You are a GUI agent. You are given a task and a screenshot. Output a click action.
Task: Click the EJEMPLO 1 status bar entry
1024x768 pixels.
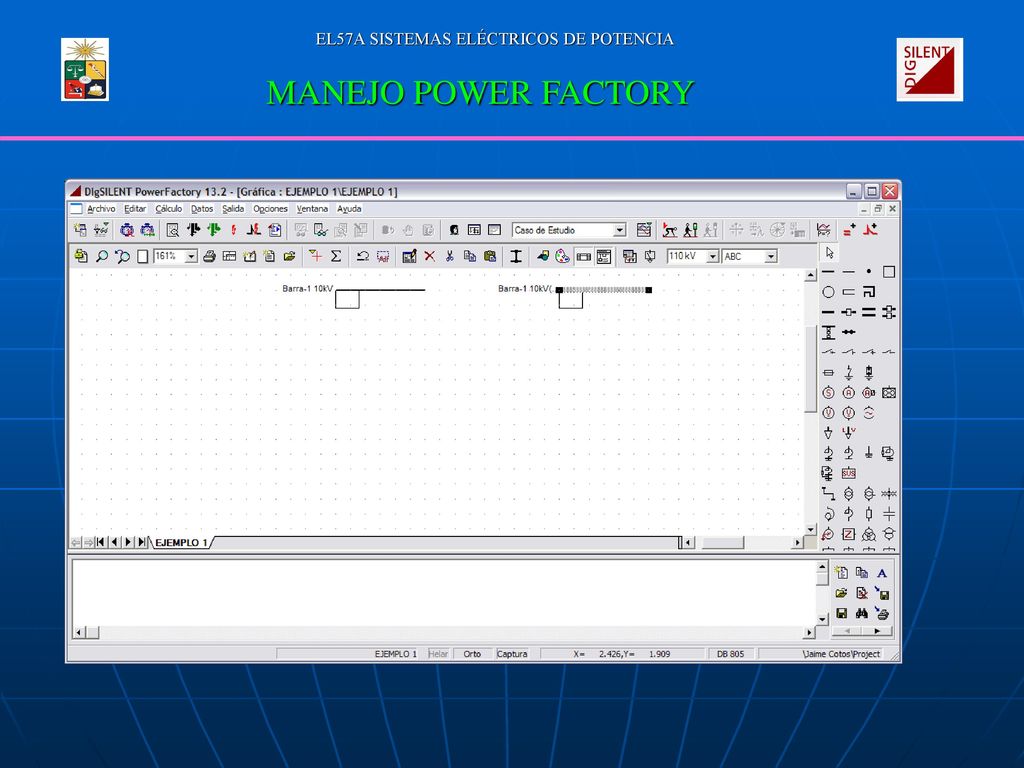click(x=396, y=654)
